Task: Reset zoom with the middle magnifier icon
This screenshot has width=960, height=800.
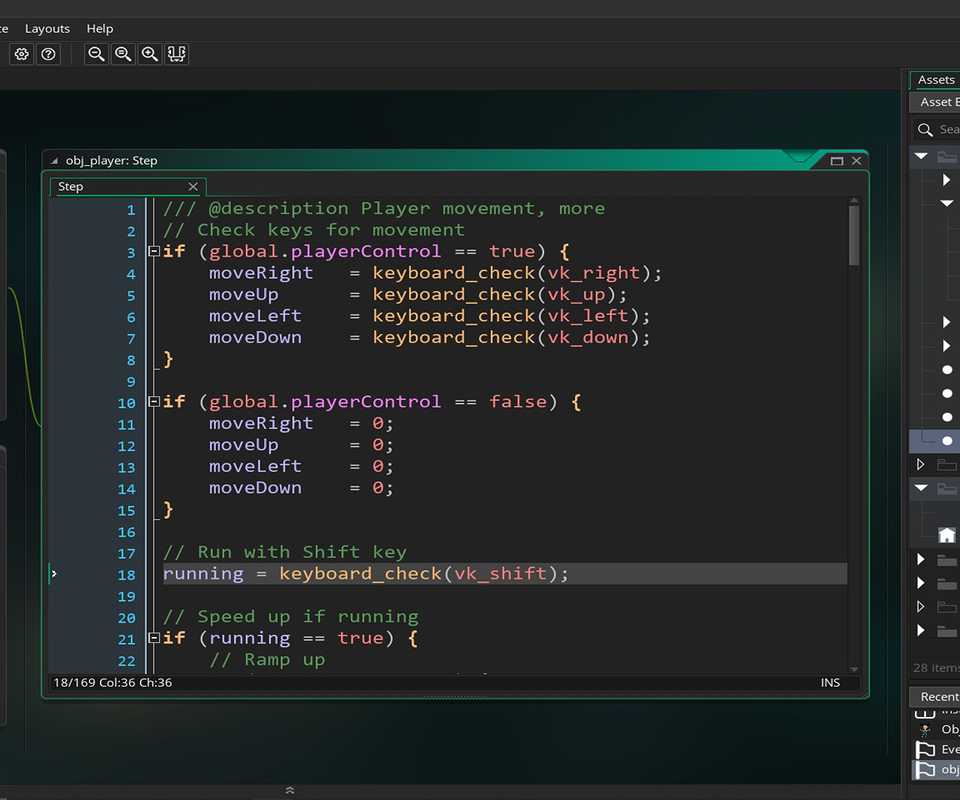Action: pyautogui.click(x=123, y=54)
